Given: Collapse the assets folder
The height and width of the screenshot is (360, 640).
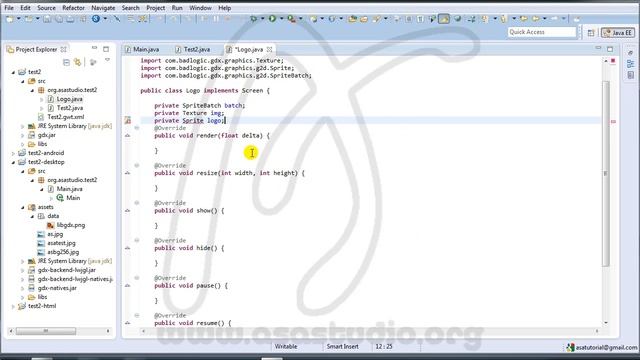Looking at the screenshot, I should 23,207.
